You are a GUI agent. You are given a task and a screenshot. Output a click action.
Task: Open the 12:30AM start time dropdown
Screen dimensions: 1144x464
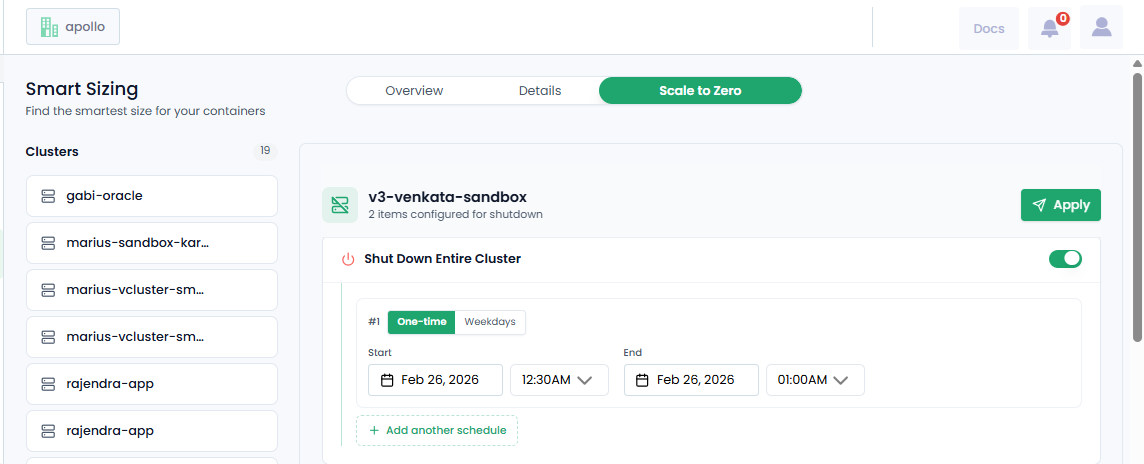(x=559, y=380)
